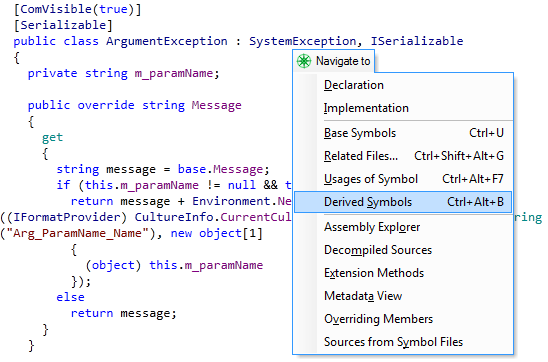Click the Navigate to header title
This screenshot has width=548, height=362.
(343, 61)
